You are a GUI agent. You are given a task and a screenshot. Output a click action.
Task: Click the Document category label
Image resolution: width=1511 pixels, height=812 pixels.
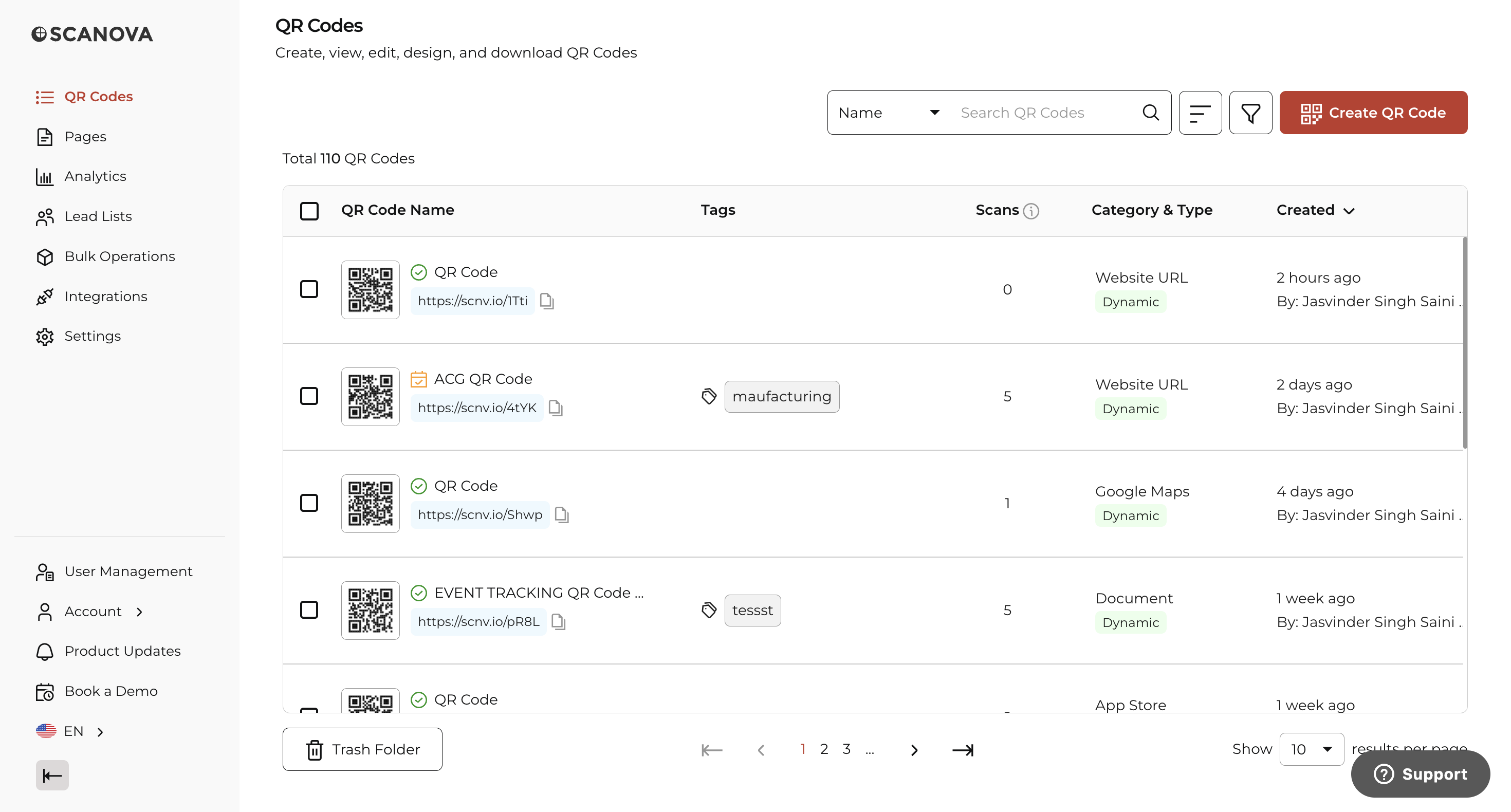tap(1134, 598)
